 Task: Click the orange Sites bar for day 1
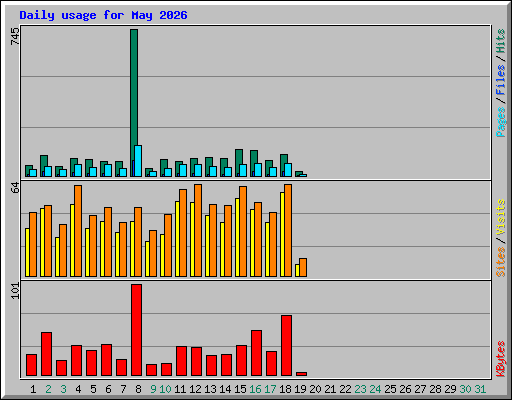click(x=33, y=244)
